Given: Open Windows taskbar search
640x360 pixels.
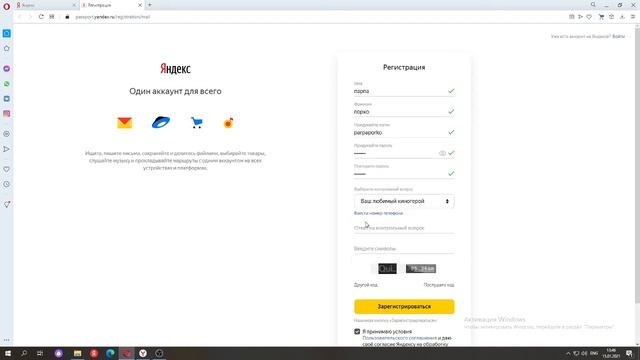Looking at the screenshot, I should pyautogui.click(x=24, y=353).
